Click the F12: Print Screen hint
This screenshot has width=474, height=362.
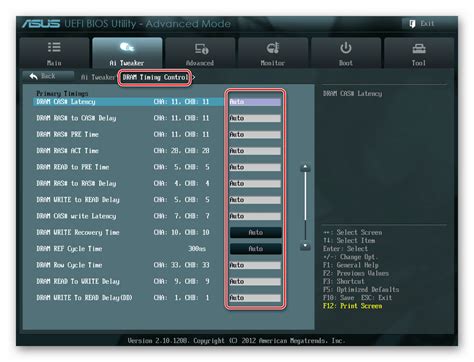353,306
